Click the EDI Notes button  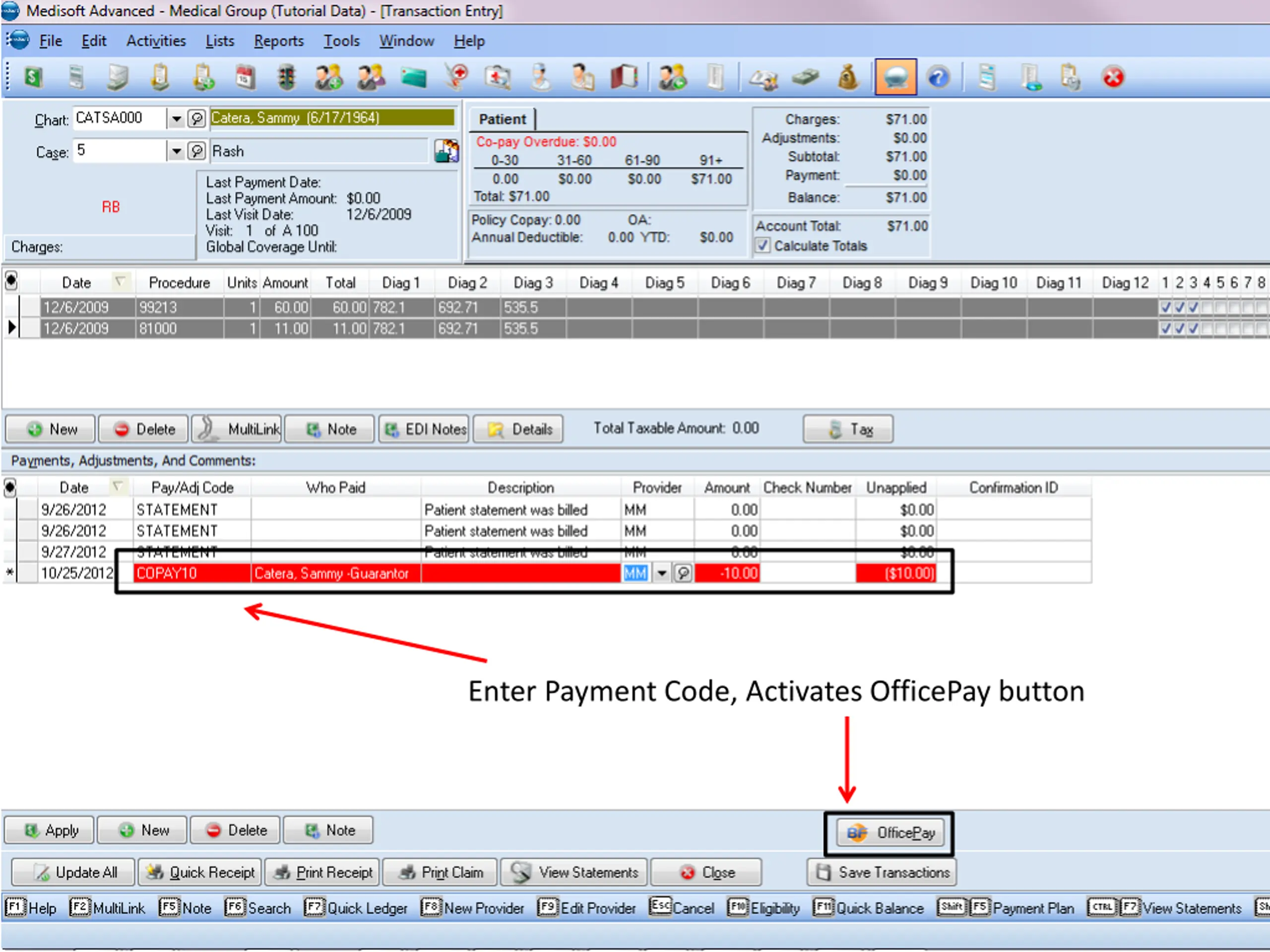click(x=424, y=429)
